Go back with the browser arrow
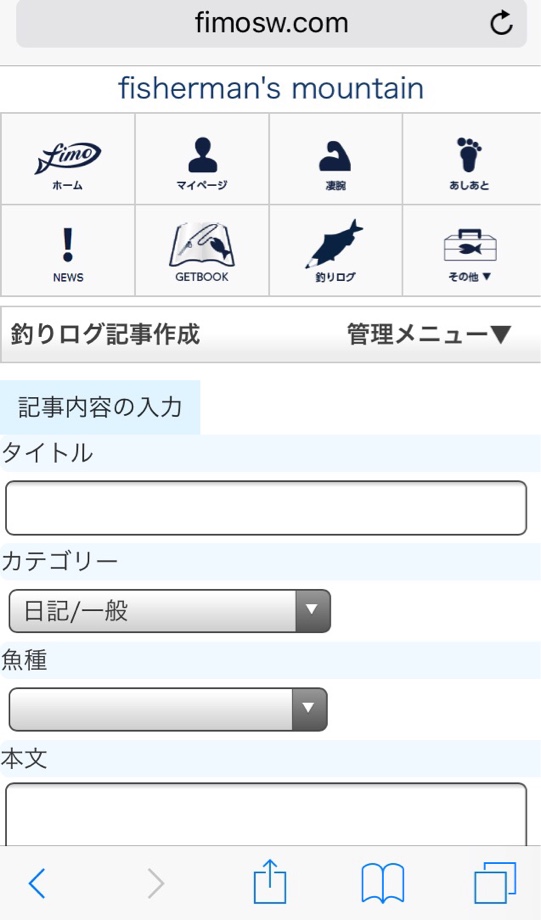The image size is (541, 920). point(37,883)
